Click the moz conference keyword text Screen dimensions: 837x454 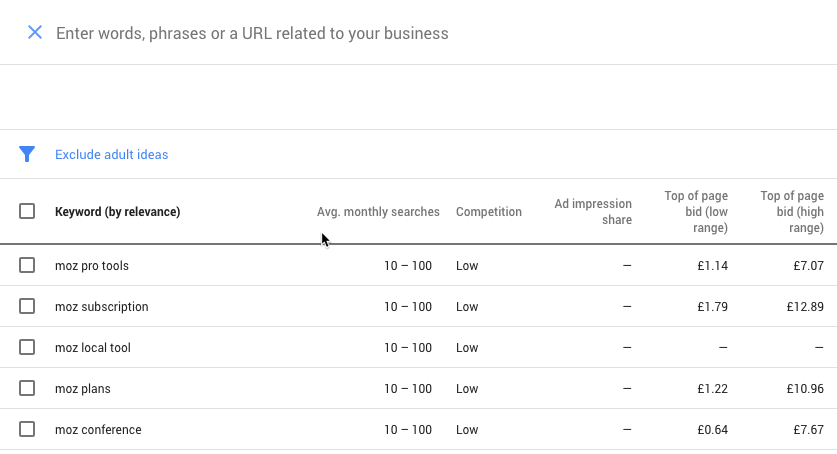(x=98, y=430)
